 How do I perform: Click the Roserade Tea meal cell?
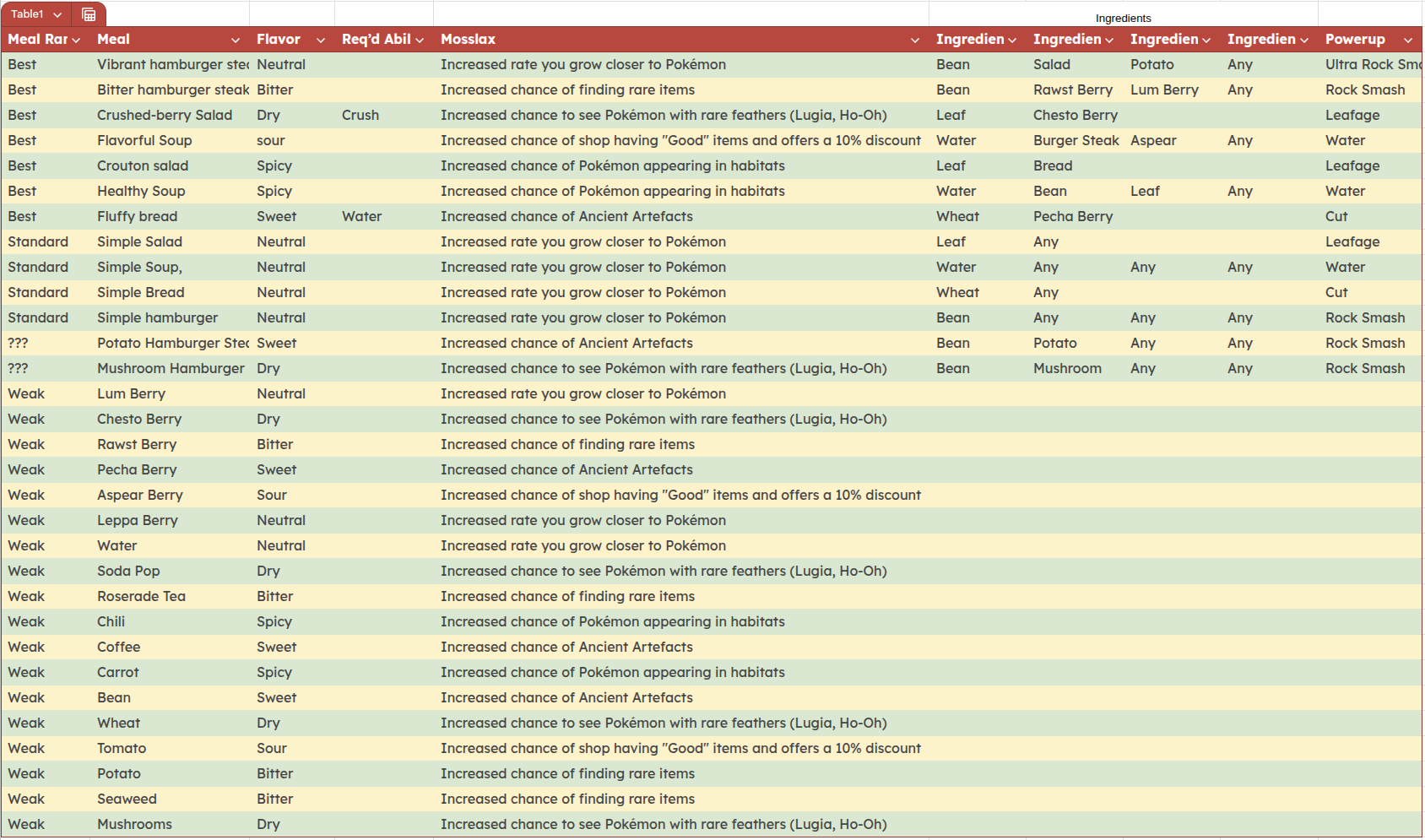[x=170, y=596]
